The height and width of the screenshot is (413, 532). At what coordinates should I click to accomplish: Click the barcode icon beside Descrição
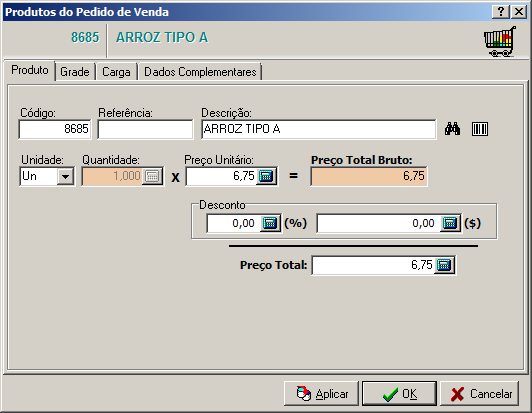(480, 129)
